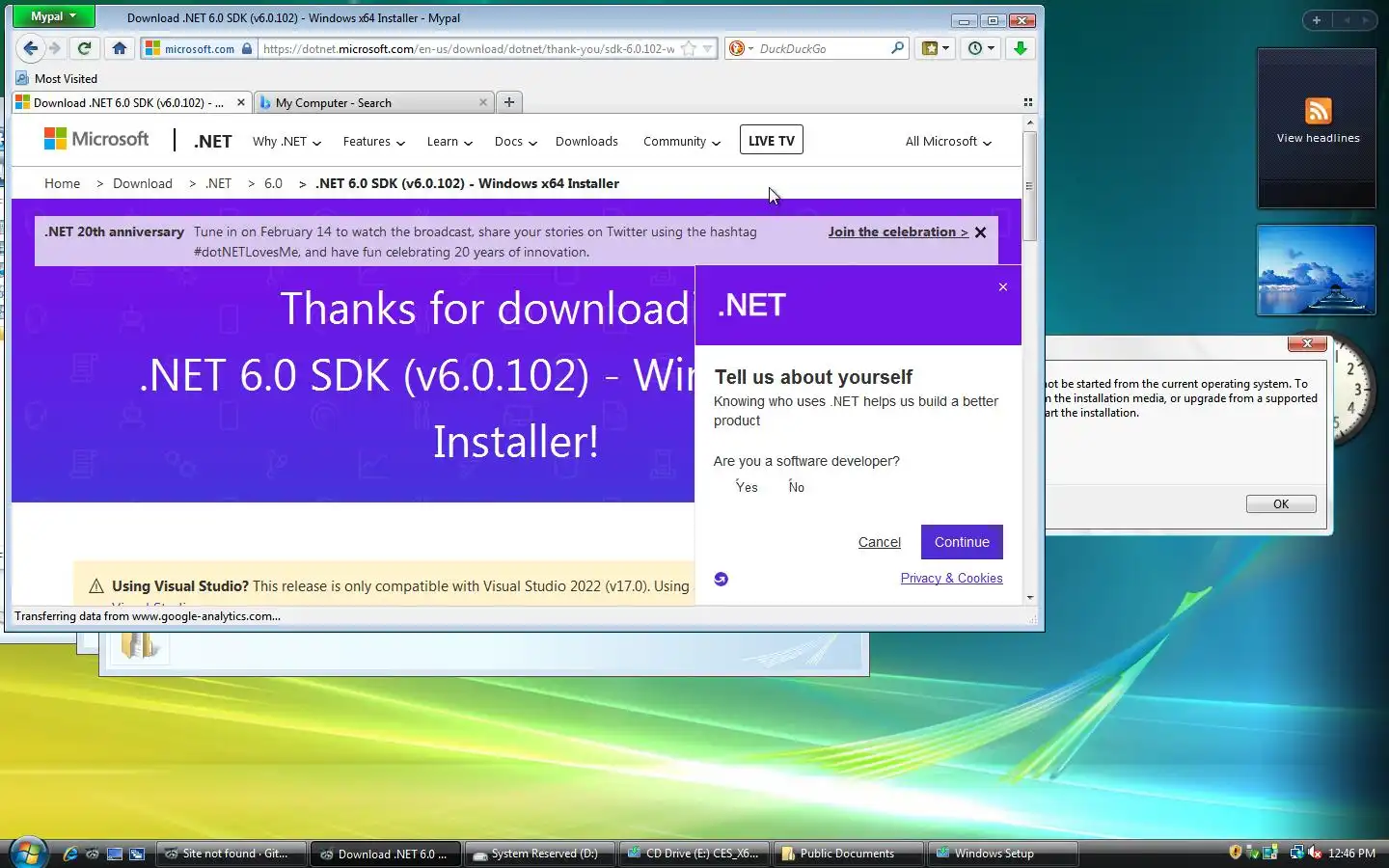1389x868 pixels.
Task: Click the survey provider logo icon
Action: point(722,579)
